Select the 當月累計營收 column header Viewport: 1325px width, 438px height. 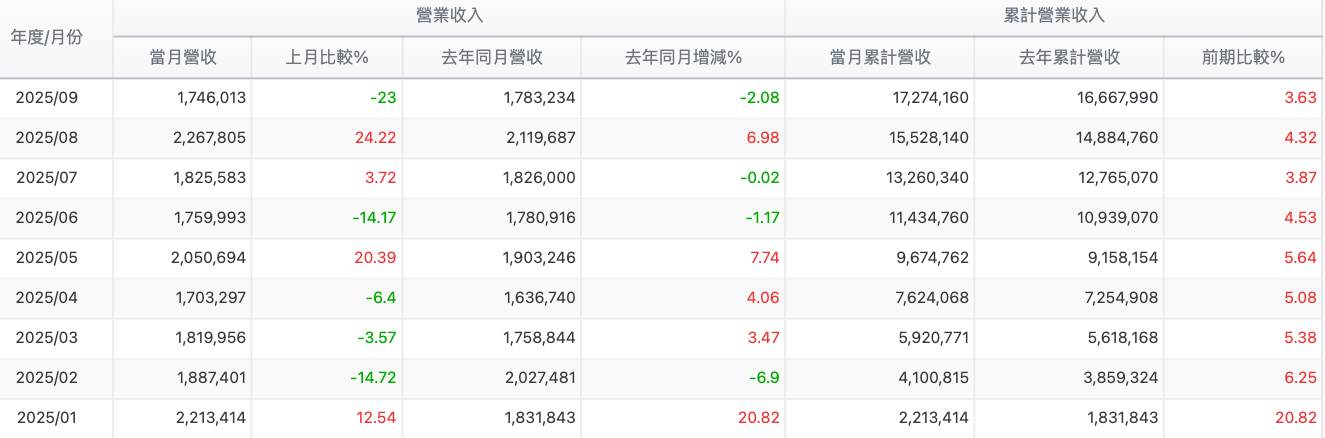pos(880,57)
